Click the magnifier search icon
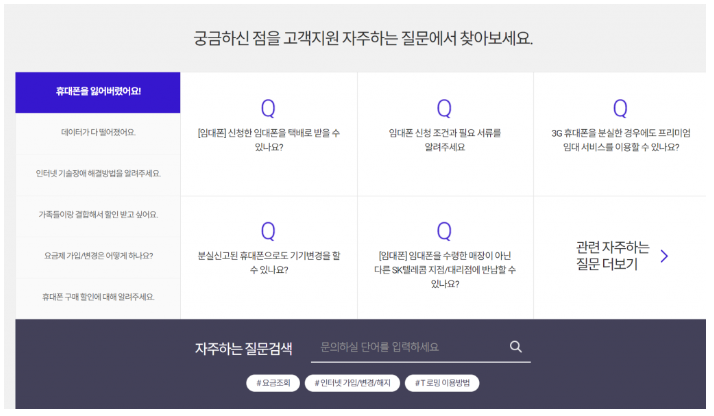Screen dimensions: 714x416 (x=516, y=347)
